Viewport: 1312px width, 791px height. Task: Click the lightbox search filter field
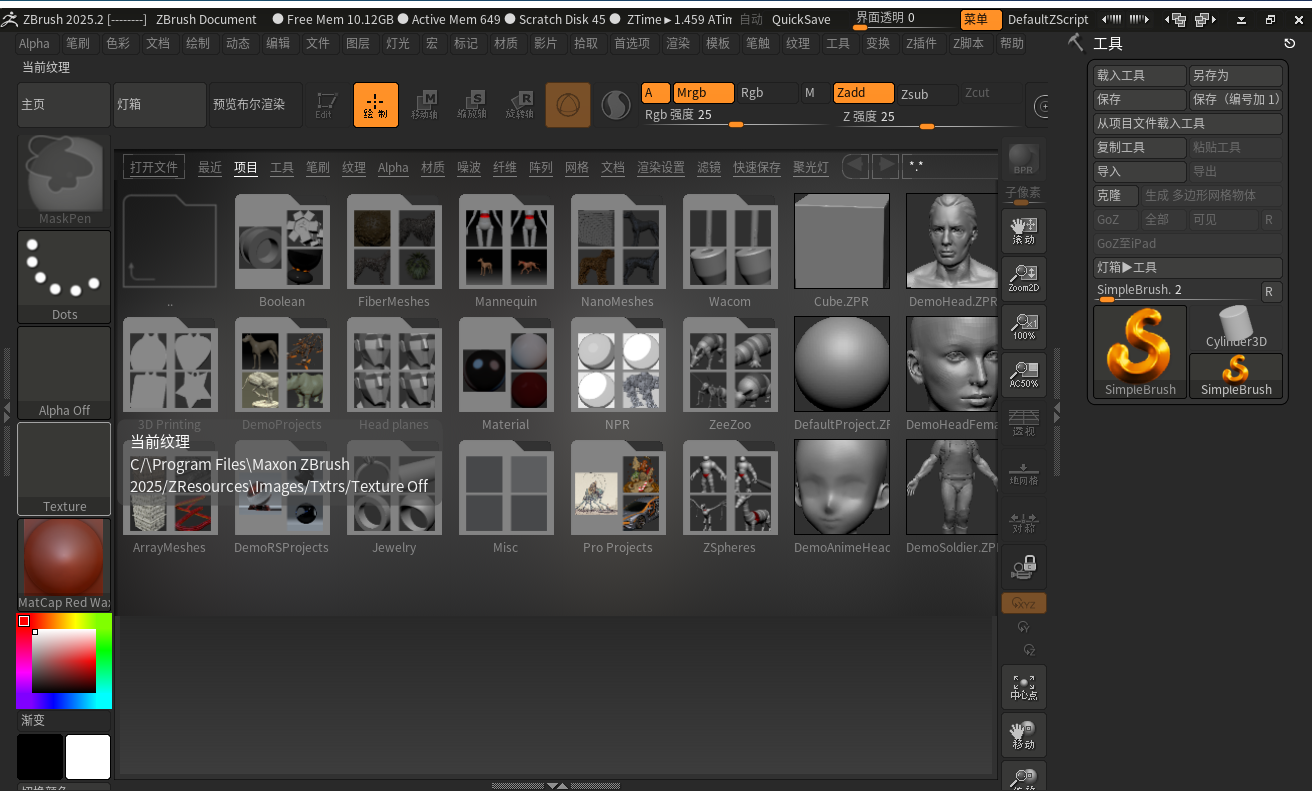950,166
